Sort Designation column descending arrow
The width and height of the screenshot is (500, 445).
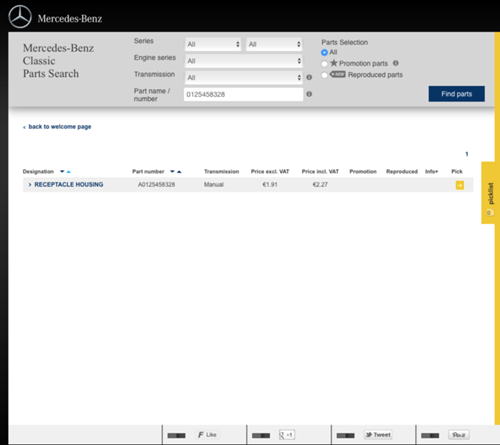[62, 172]
